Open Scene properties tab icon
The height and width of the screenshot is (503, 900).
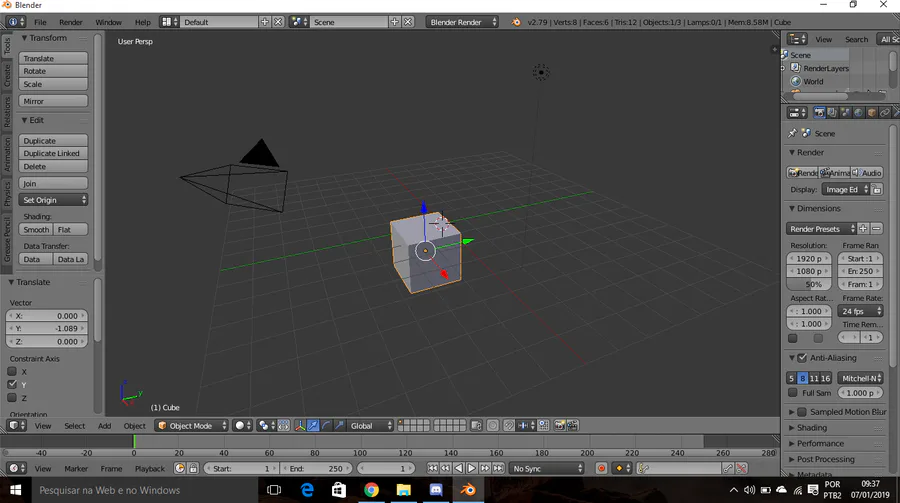(x=845, y=113)
